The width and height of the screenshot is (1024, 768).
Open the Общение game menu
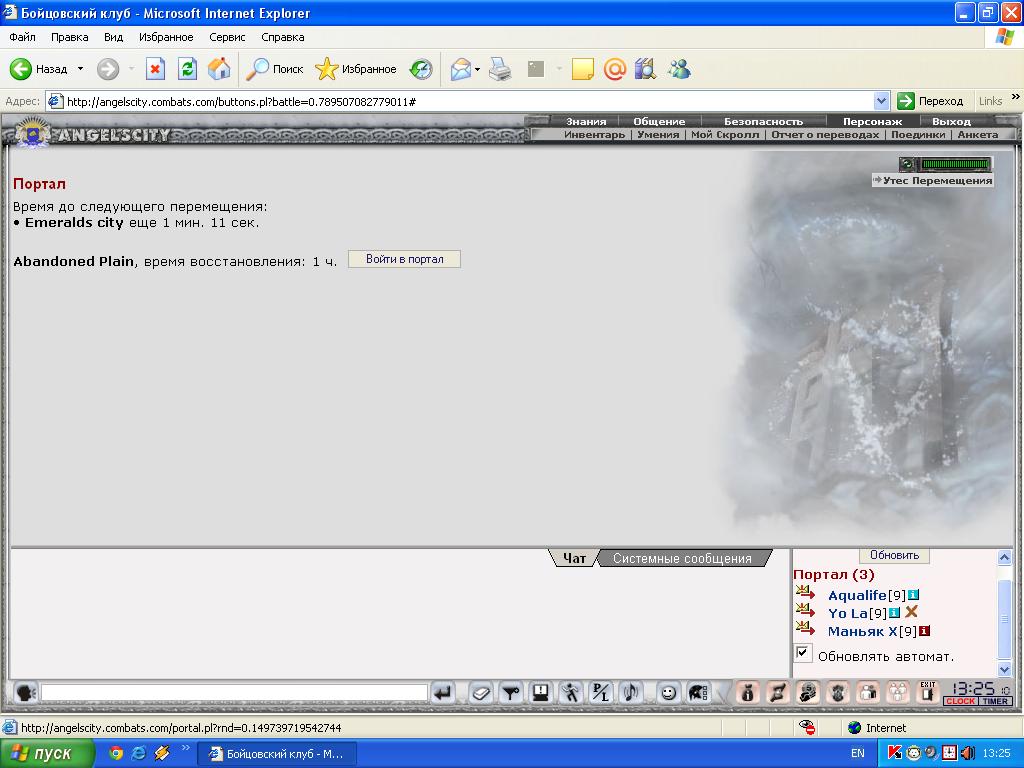[x=659, y=121]
